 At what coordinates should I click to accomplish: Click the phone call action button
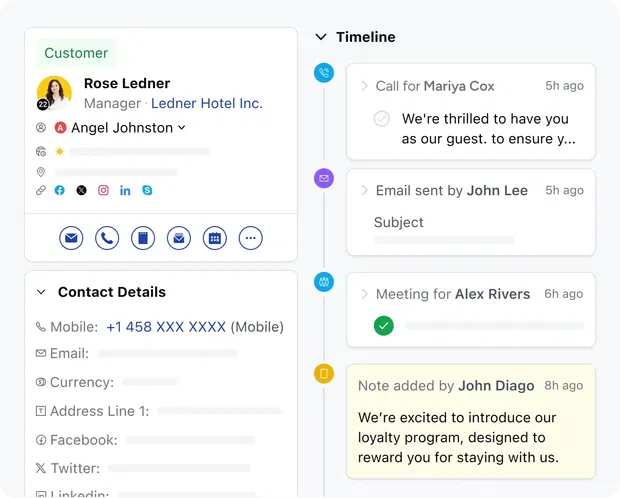(x=107, y=238)
